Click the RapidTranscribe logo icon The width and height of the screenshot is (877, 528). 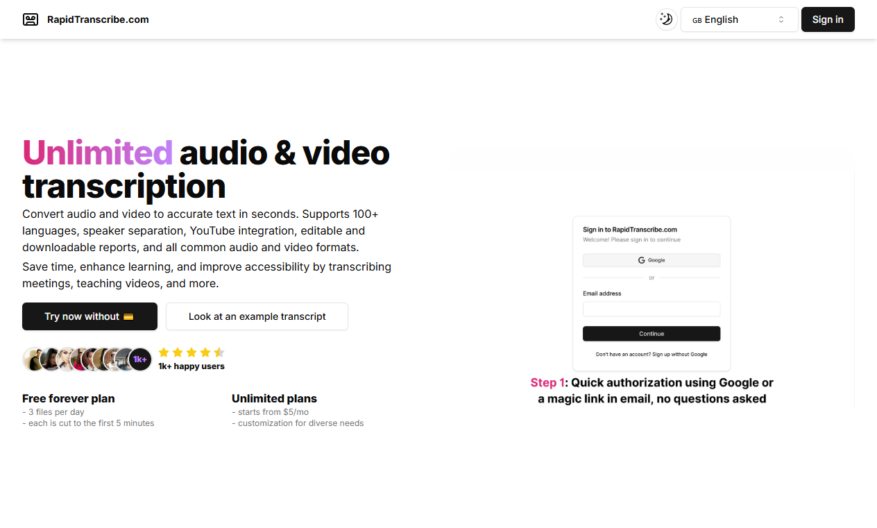(x=30, y=20)
